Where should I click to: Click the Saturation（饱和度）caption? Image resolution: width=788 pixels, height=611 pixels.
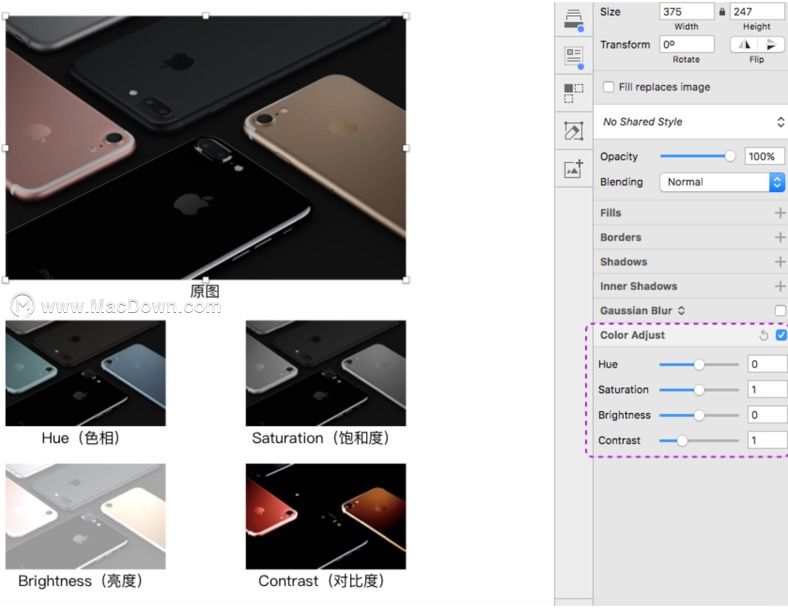pyautogui.click(x=322, y=438)
